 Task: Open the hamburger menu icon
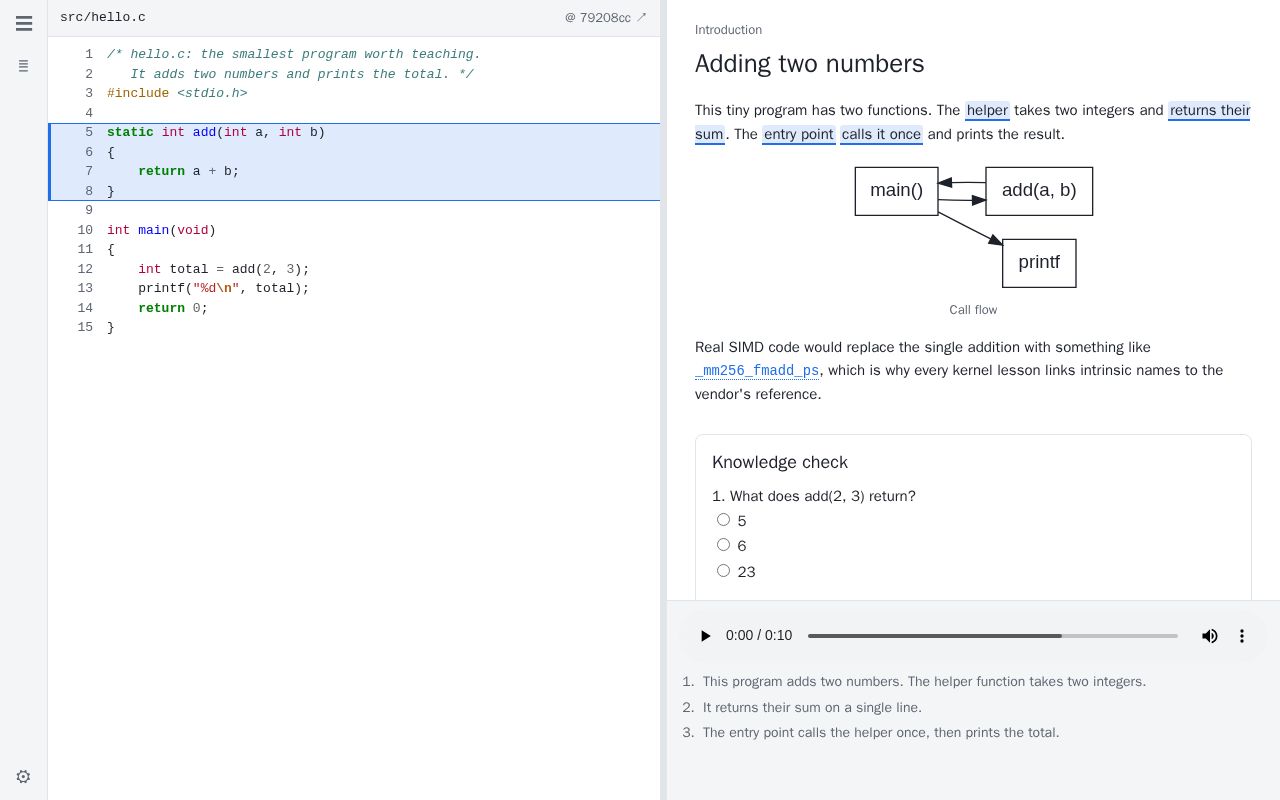click(24, 23)
